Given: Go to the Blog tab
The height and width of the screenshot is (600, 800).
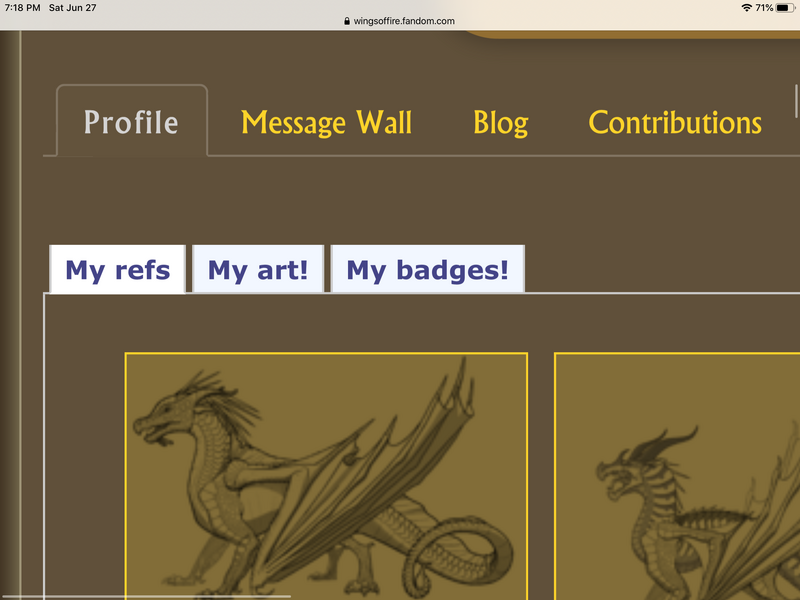Looking at the screenshot, I should pyautogui.click(x=501, y=123).
